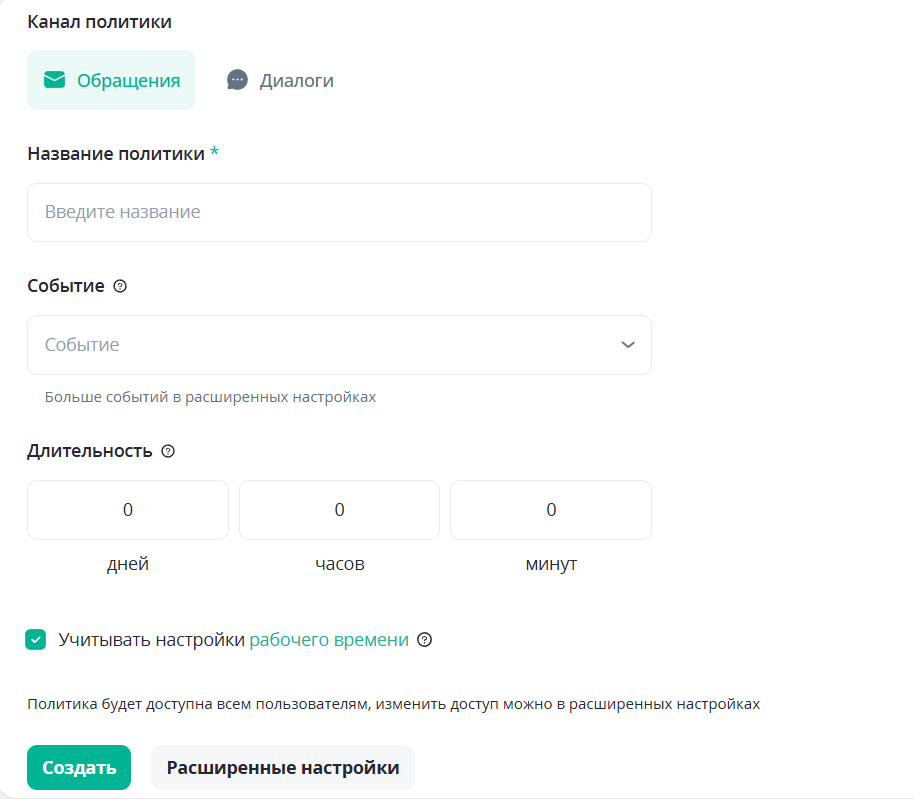Focus the policy name field Введите название

point(339,212)
